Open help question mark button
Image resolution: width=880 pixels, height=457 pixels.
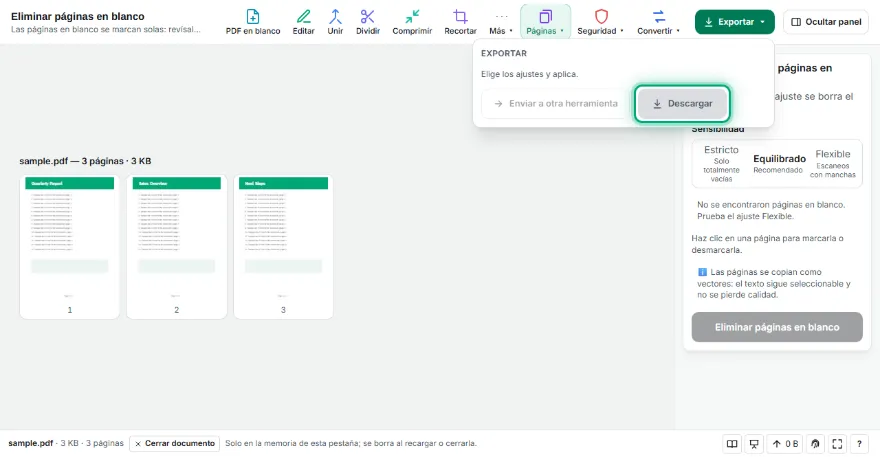859,444
